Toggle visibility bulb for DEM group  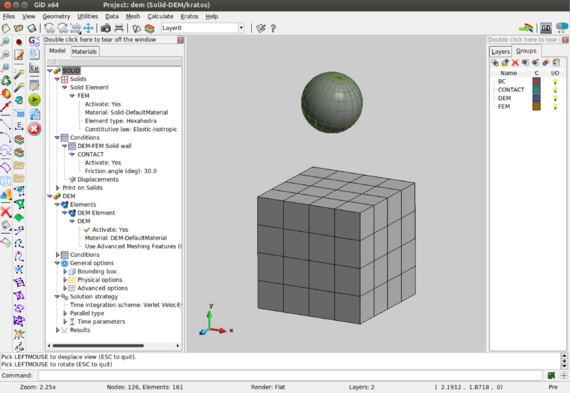555,98
